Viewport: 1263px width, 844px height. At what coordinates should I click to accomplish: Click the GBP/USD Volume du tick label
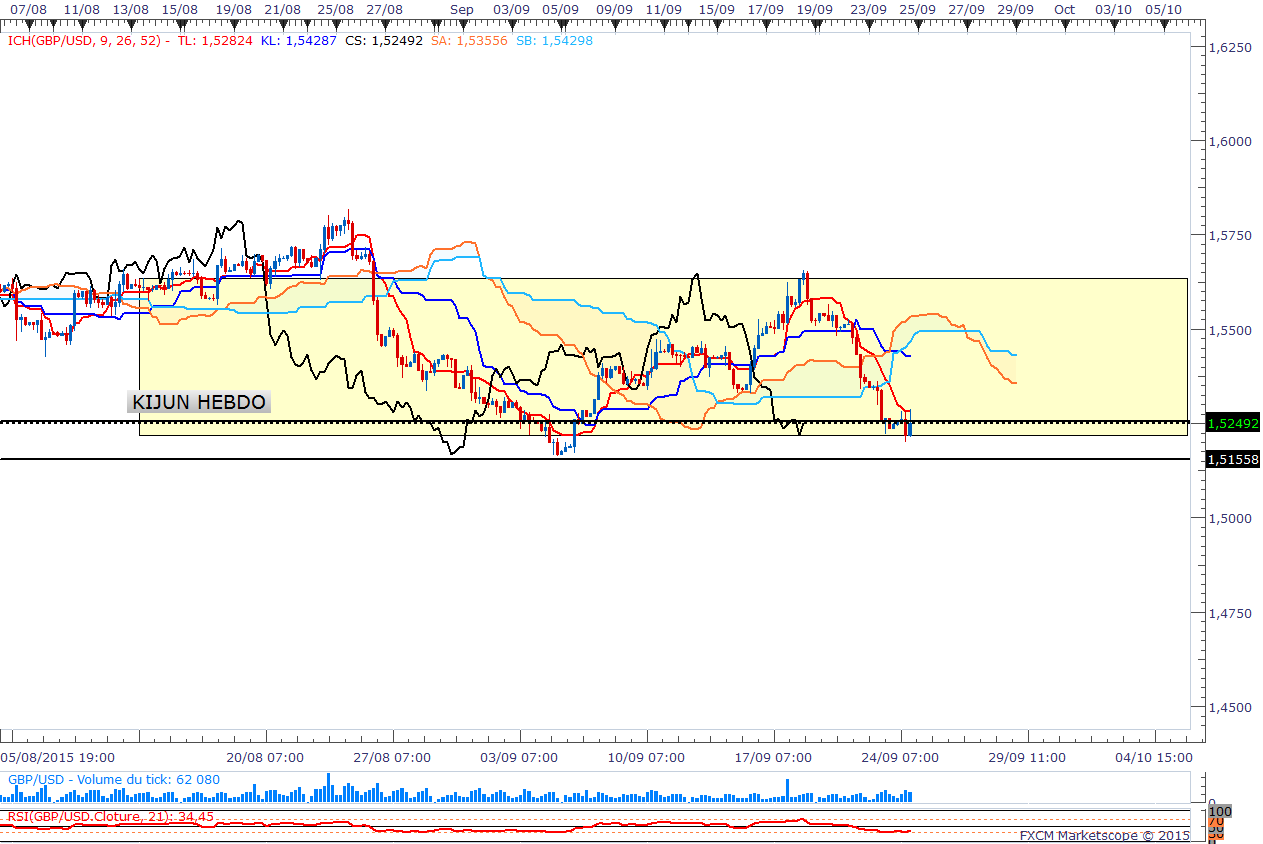[113, 779]
